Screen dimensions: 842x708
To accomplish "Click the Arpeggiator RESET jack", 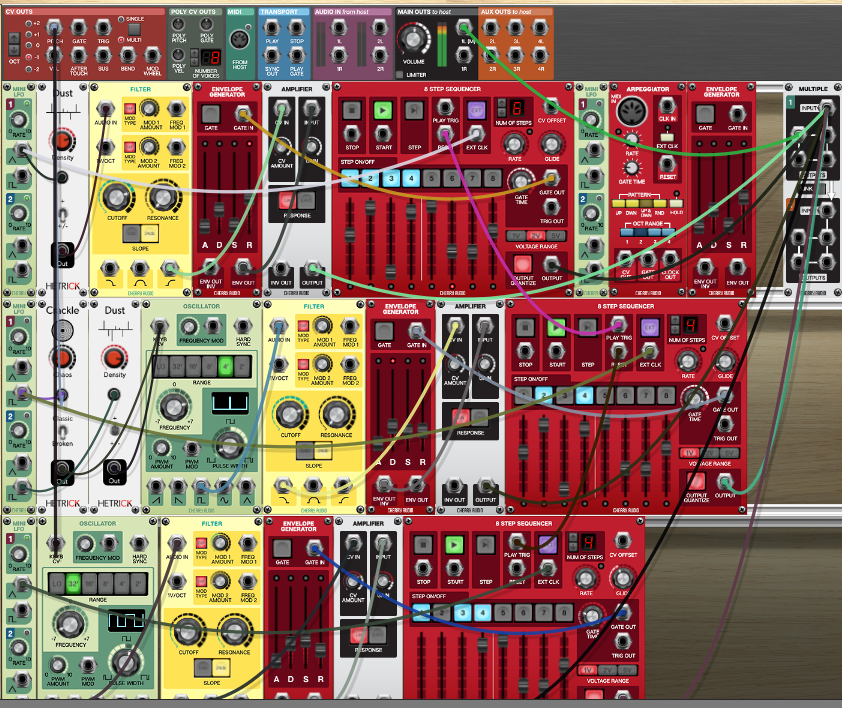I will tap(666, 163).
